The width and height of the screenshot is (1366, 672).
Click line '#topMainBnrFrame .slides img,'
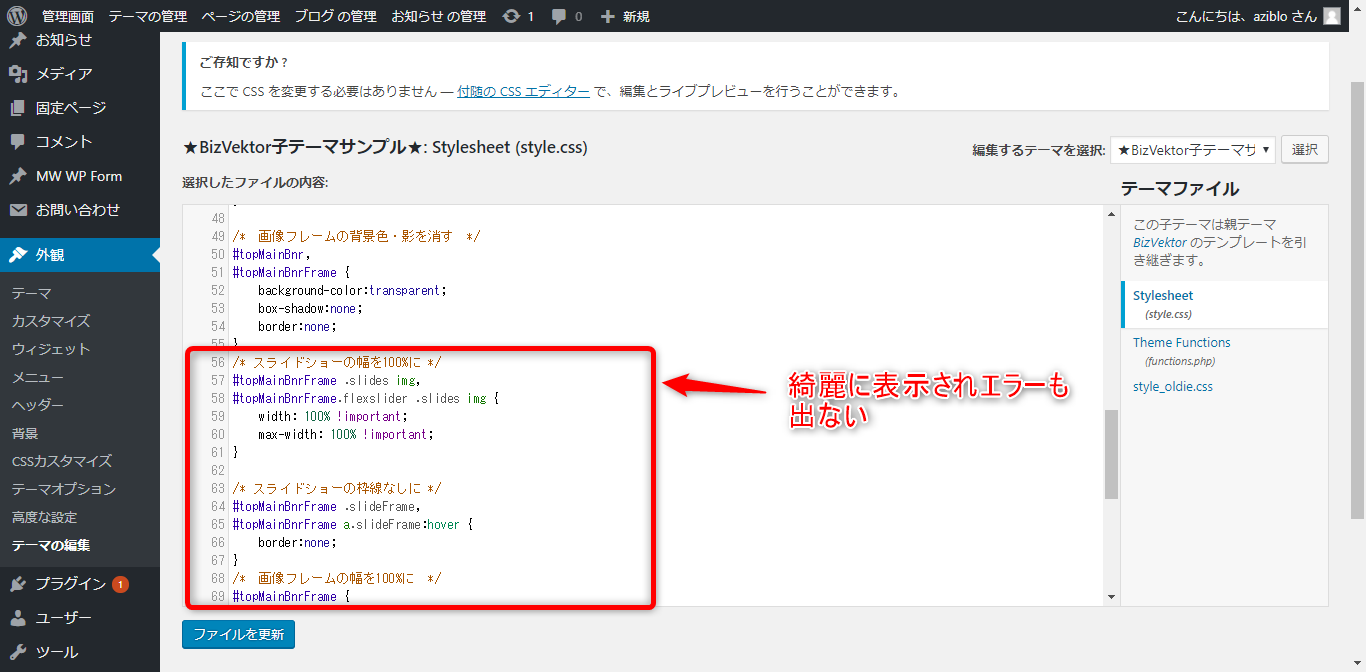point(326,380)
